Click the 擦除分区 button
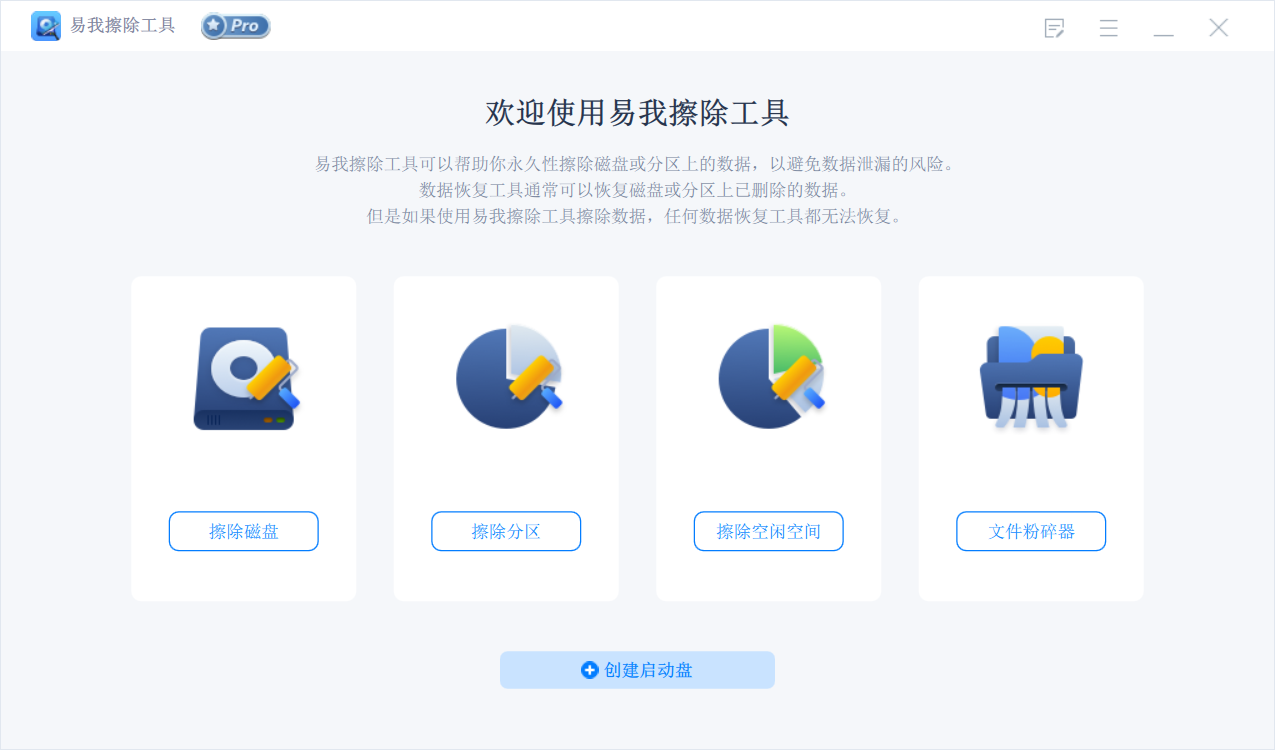The image size is (1275, 750). [x=506, y=531]
